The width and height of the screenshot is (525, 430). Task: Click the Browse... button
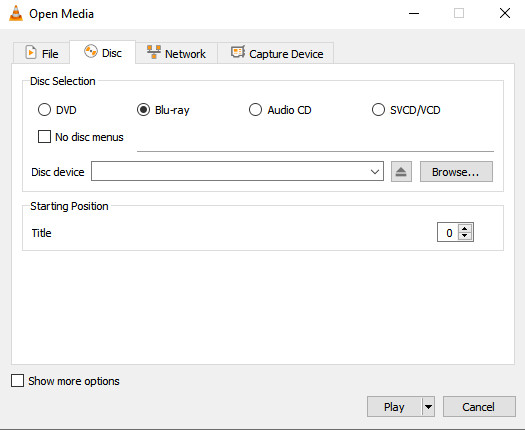tap(456, 172)
